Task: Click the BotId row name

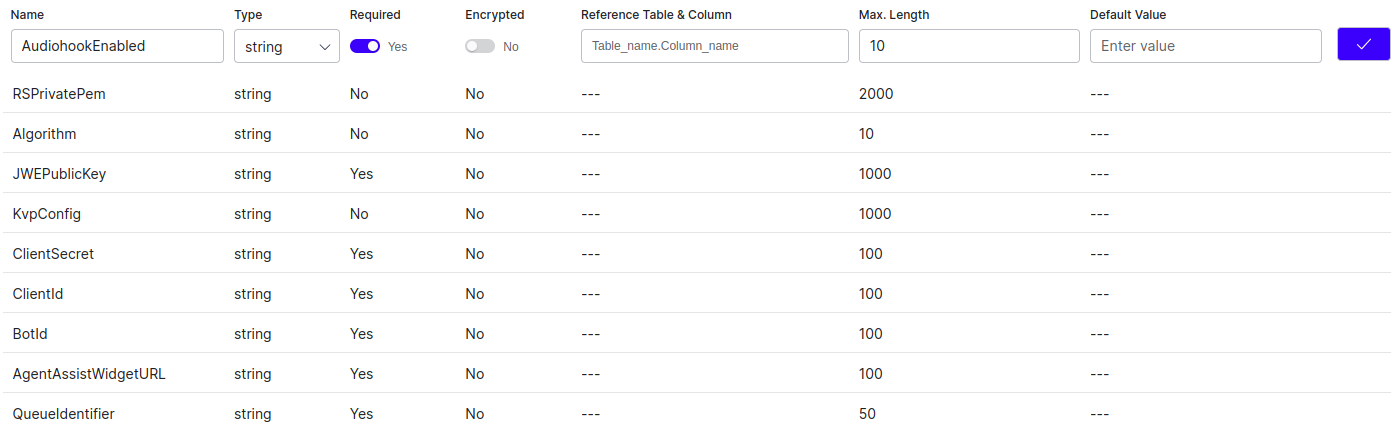Action: click(x=31, y=334)
